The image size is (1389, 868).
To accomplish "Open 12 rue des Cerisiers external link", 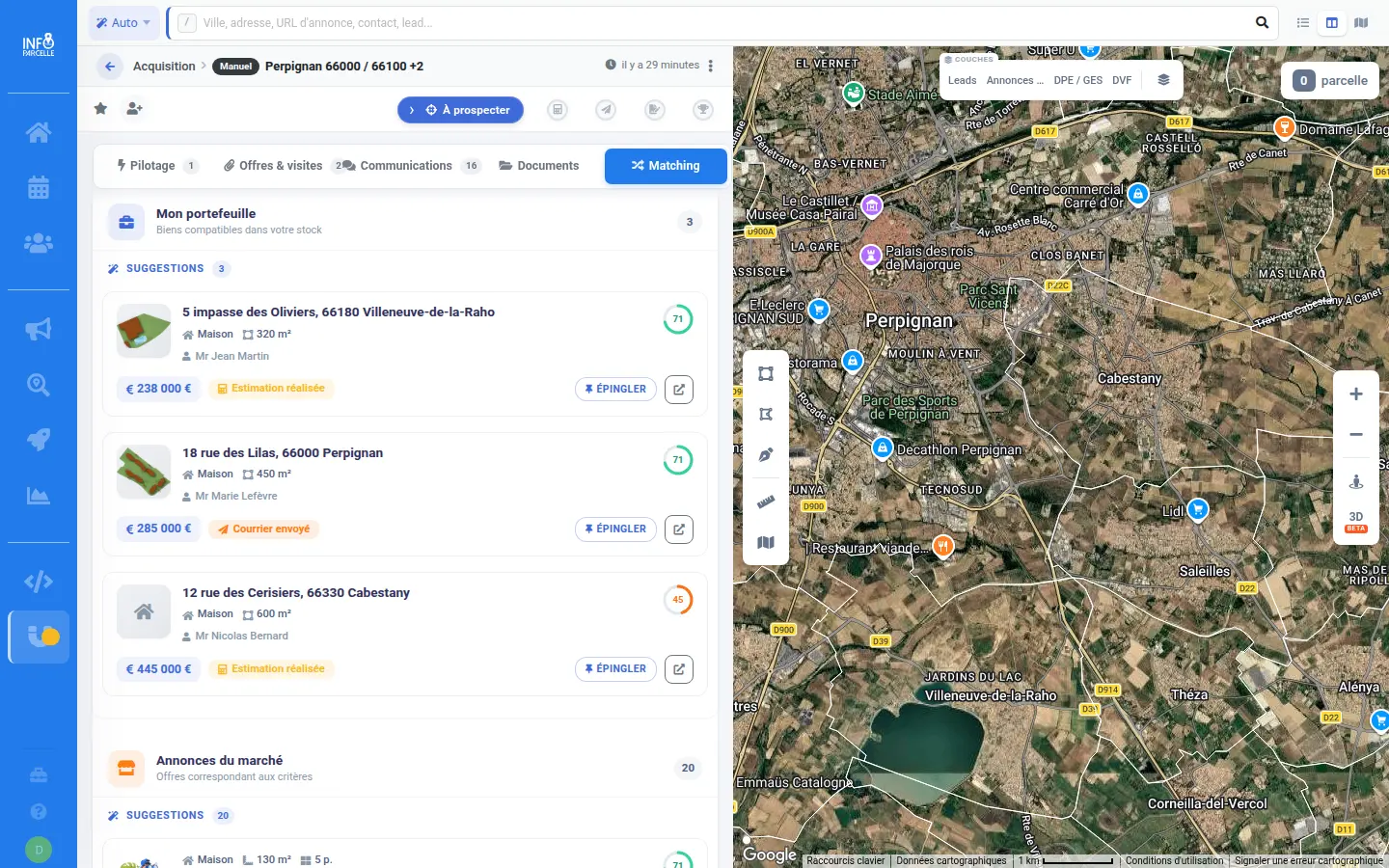I will click(x=679, y=668).
